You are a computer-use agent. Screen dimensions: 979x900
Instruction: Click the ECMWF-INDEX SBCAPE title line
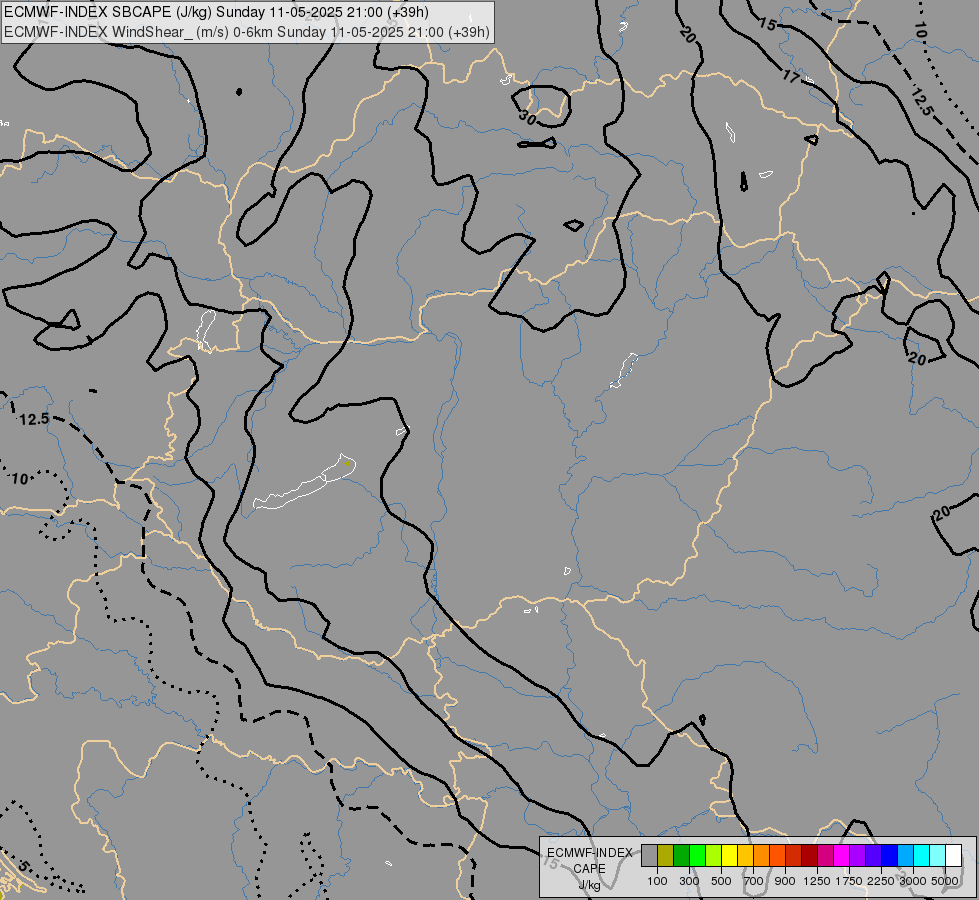coord(217,12)
